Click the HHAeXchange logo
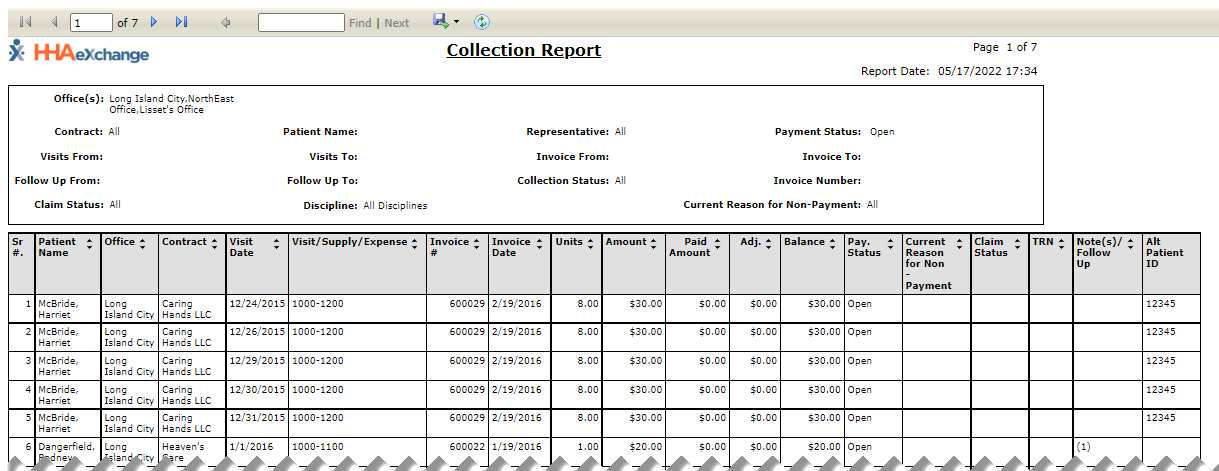Image resolution: width=1219 pixels, height=471 pixels. (79, 53)
